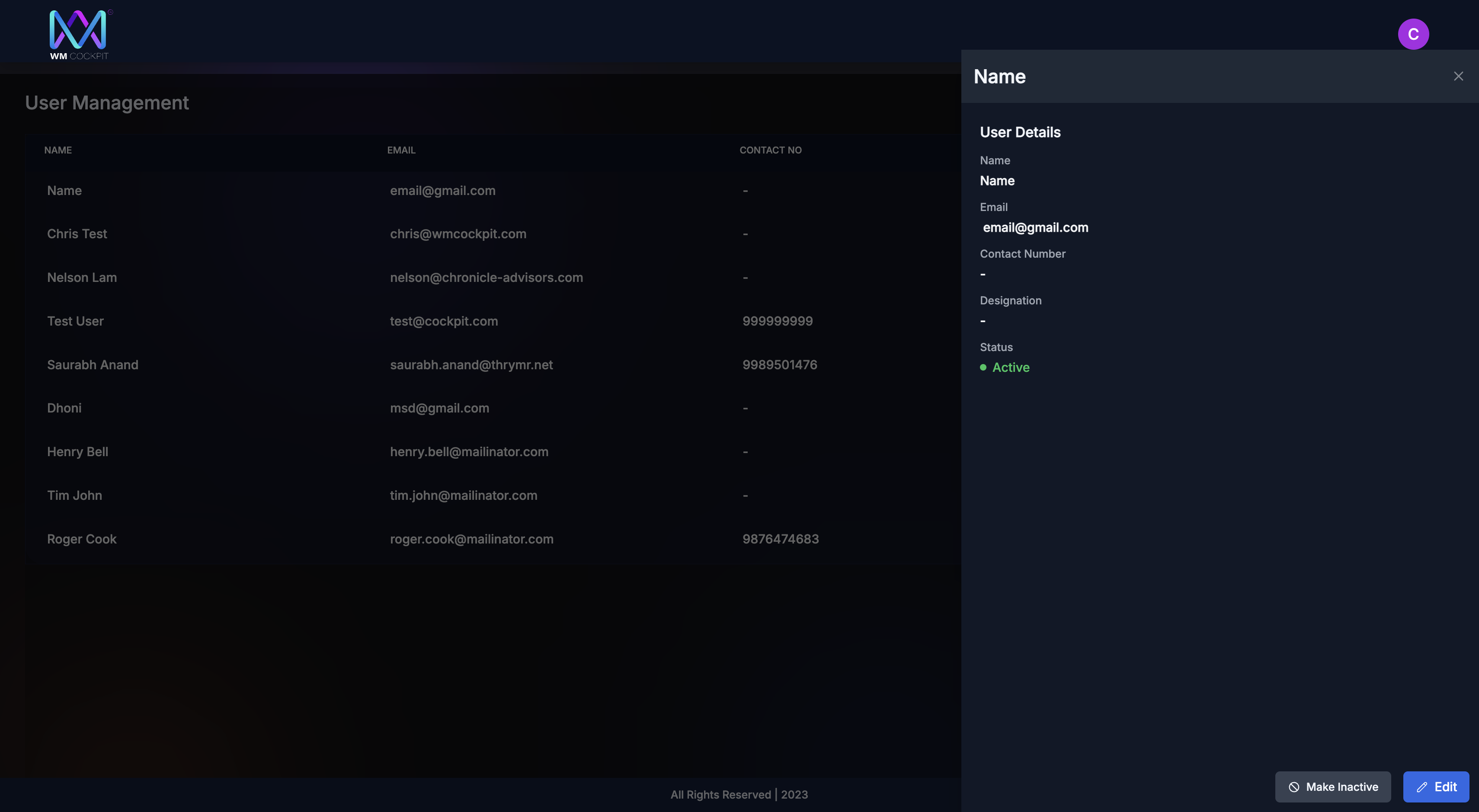Select the Chris Test user row
This screenshot has width=1479, height=812.
(493, 234)
